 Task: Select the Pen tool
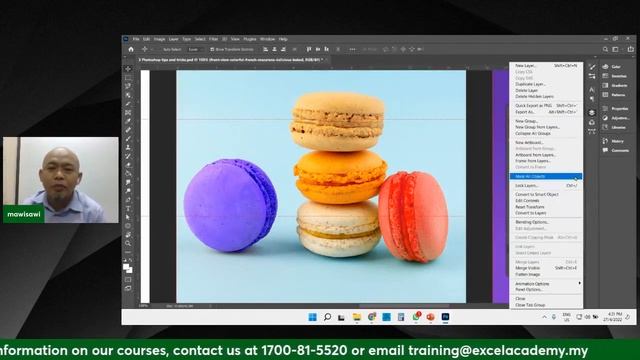pos(128,200)
